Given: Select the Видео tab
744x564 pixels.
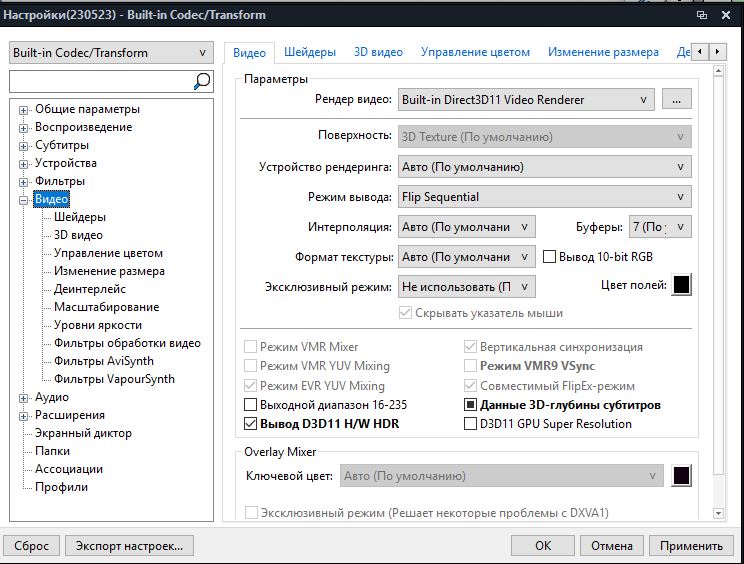Looking at the screenshot, I should (x=249, y=53).
